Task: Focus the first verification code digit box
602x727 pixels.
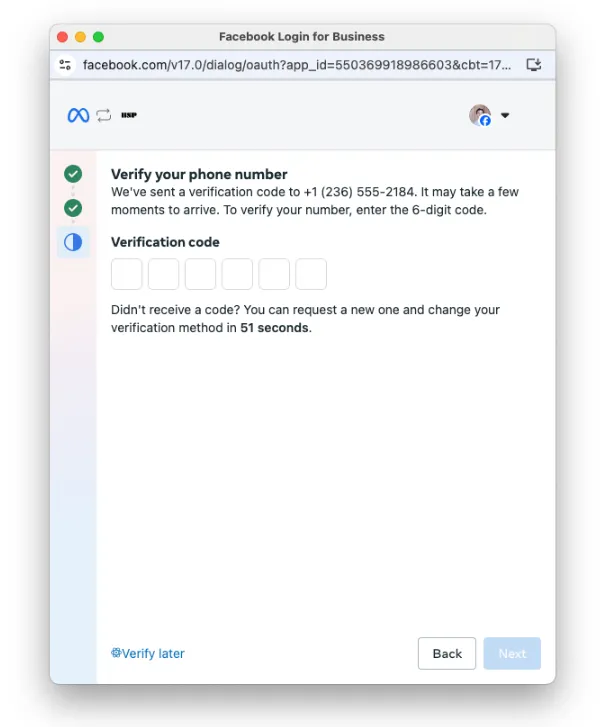Action: coord(127,274)
